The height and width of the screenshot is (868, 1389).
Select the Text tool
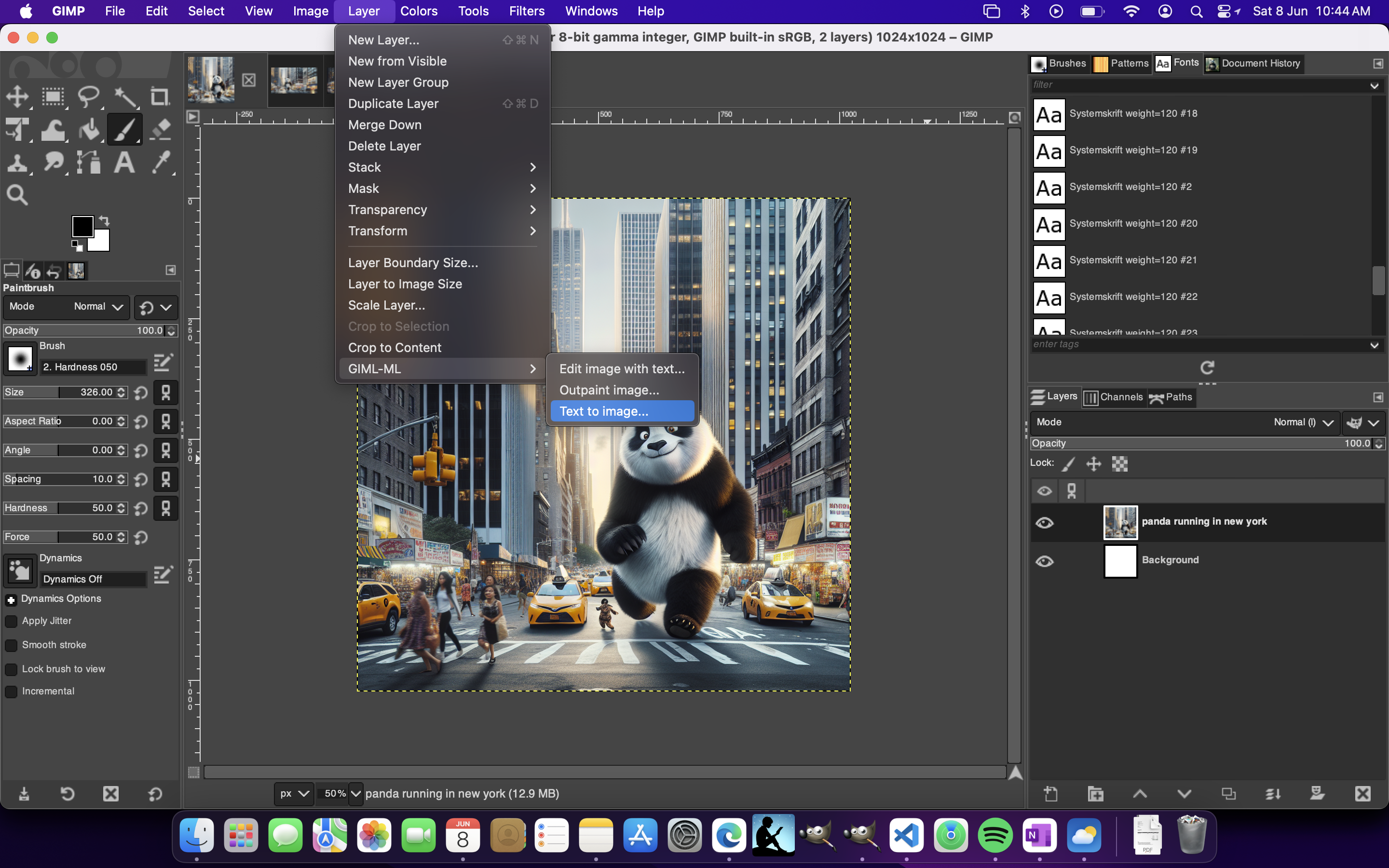[x=124, y=163]
